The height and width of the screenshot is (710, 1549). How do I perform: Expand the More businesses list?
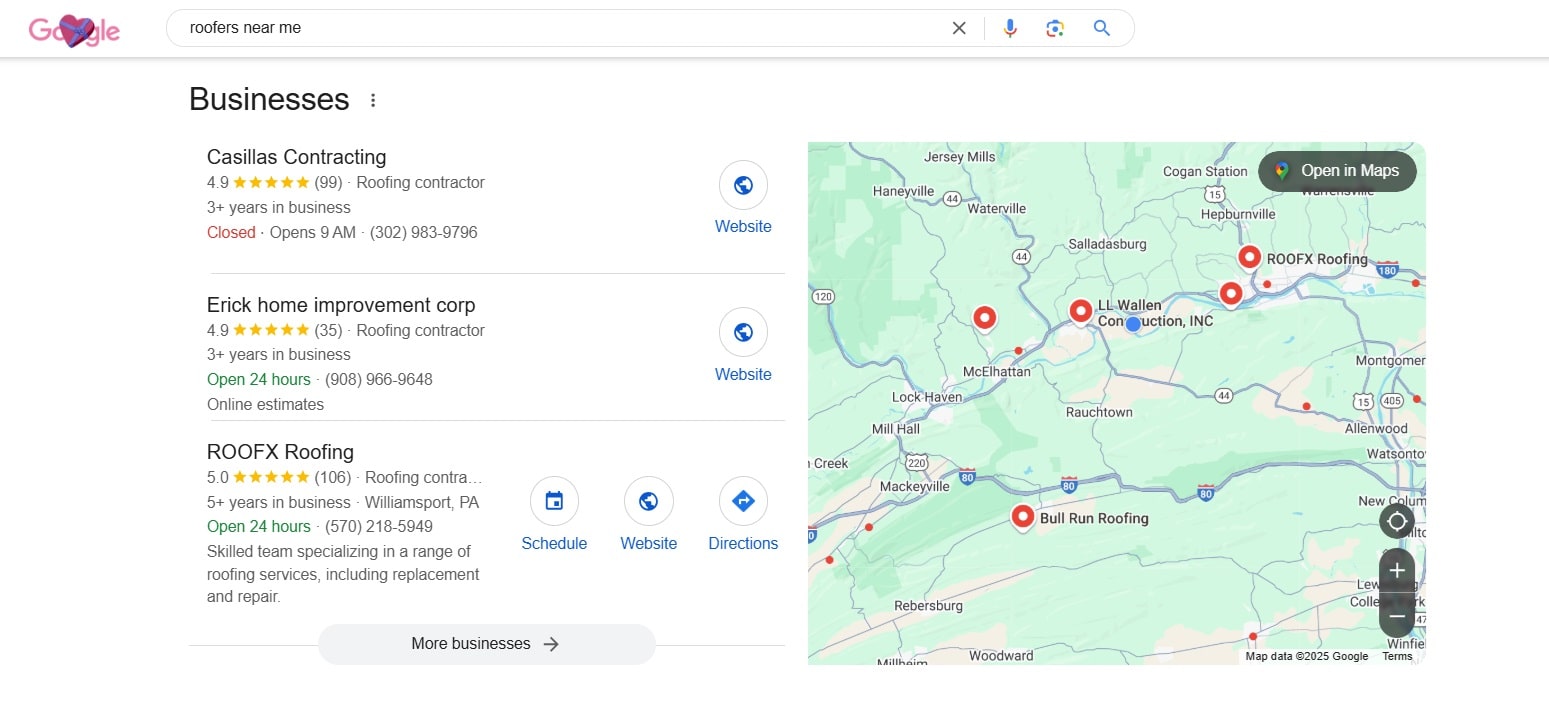[x=486, y=644]
